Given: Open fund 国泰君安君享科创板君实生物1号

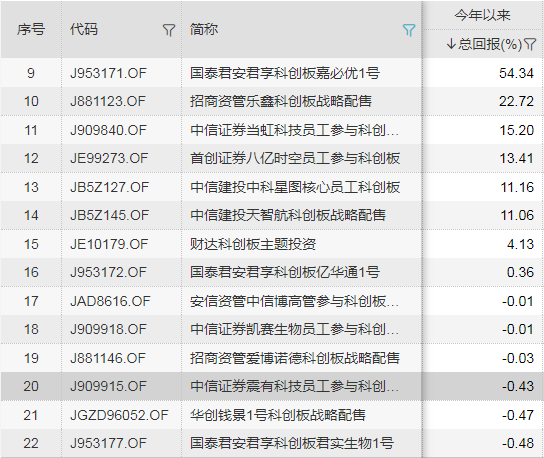Looking at the screenshot, I should tap(292, 443).
